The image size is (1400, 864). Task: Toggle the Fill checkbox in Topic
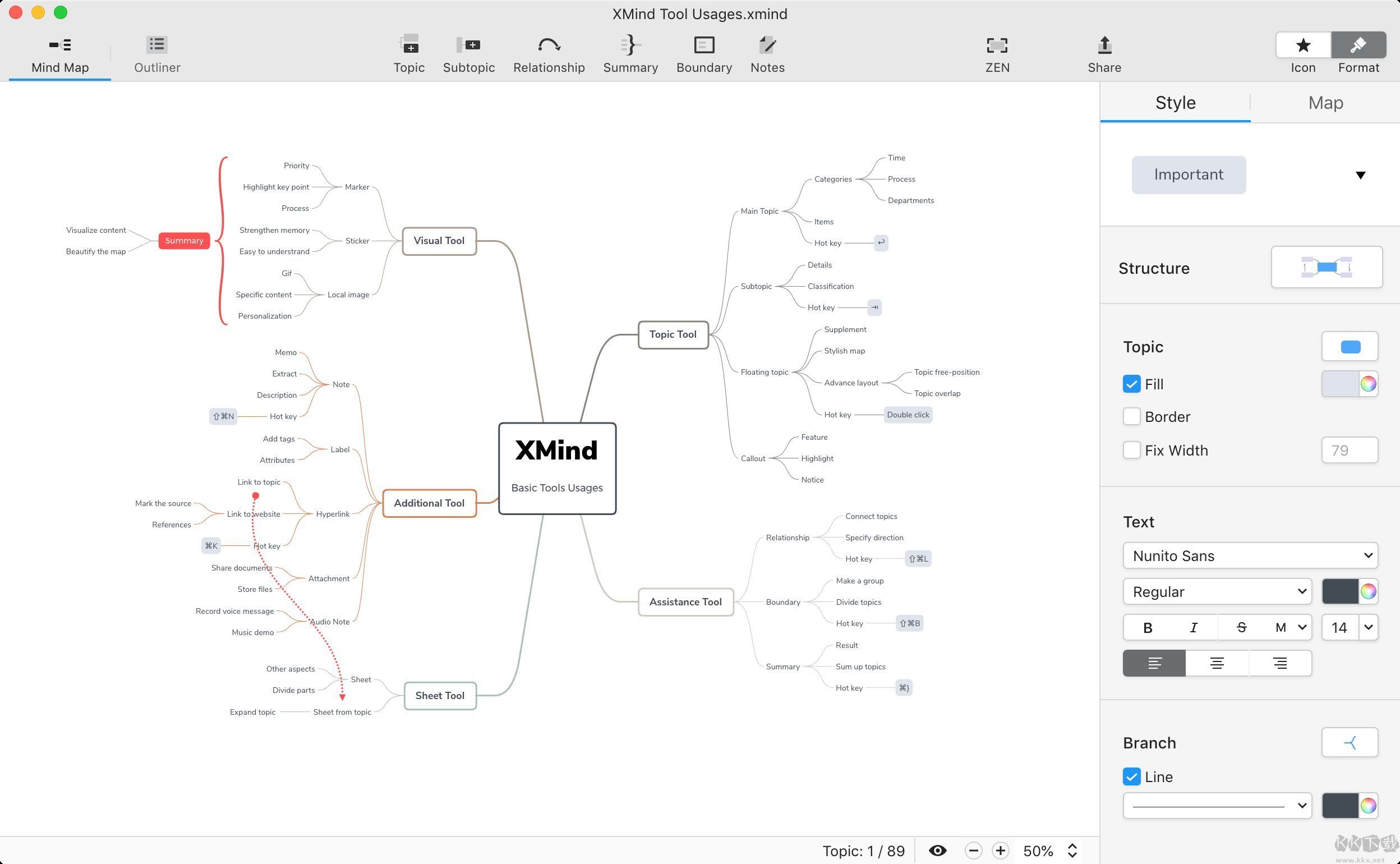(1131, 383)
